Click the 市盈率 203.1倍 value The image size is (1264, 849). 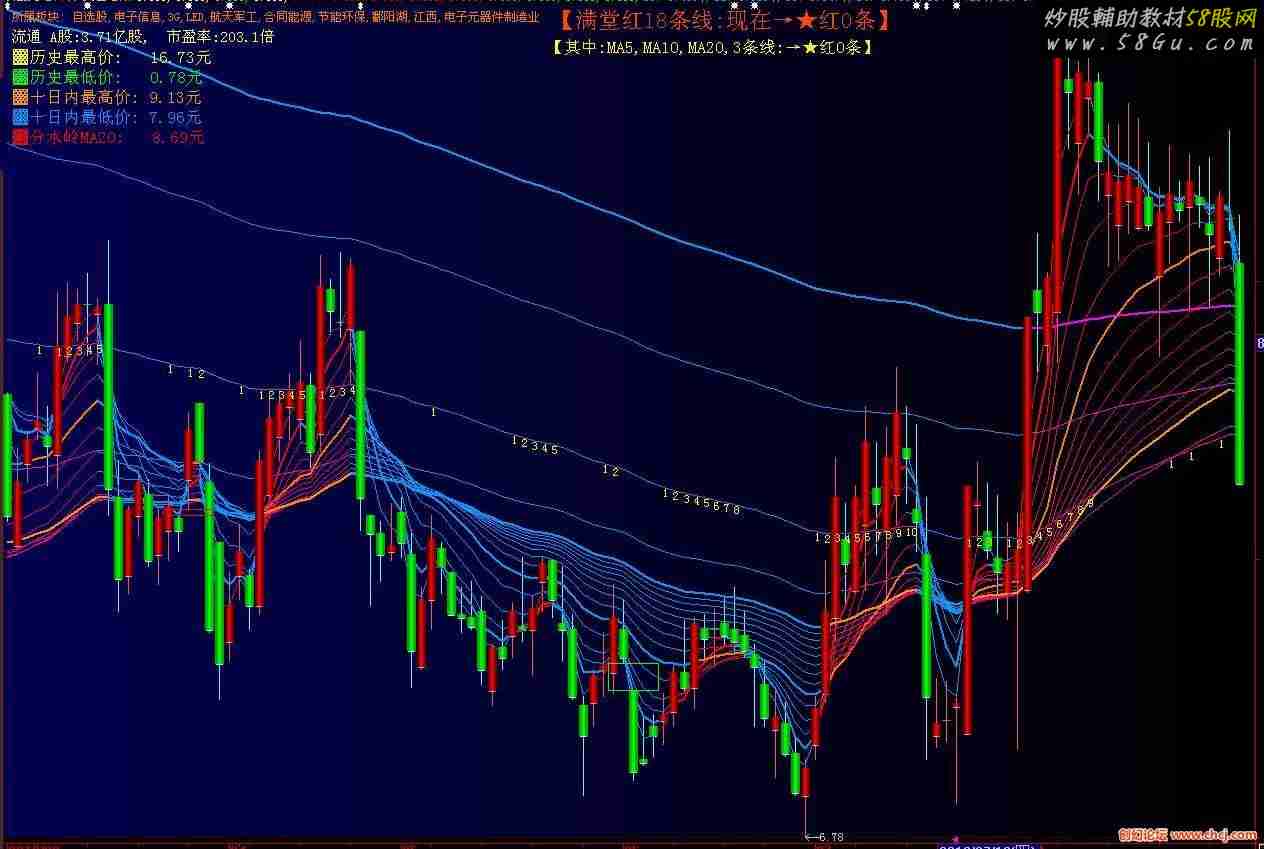220,37
